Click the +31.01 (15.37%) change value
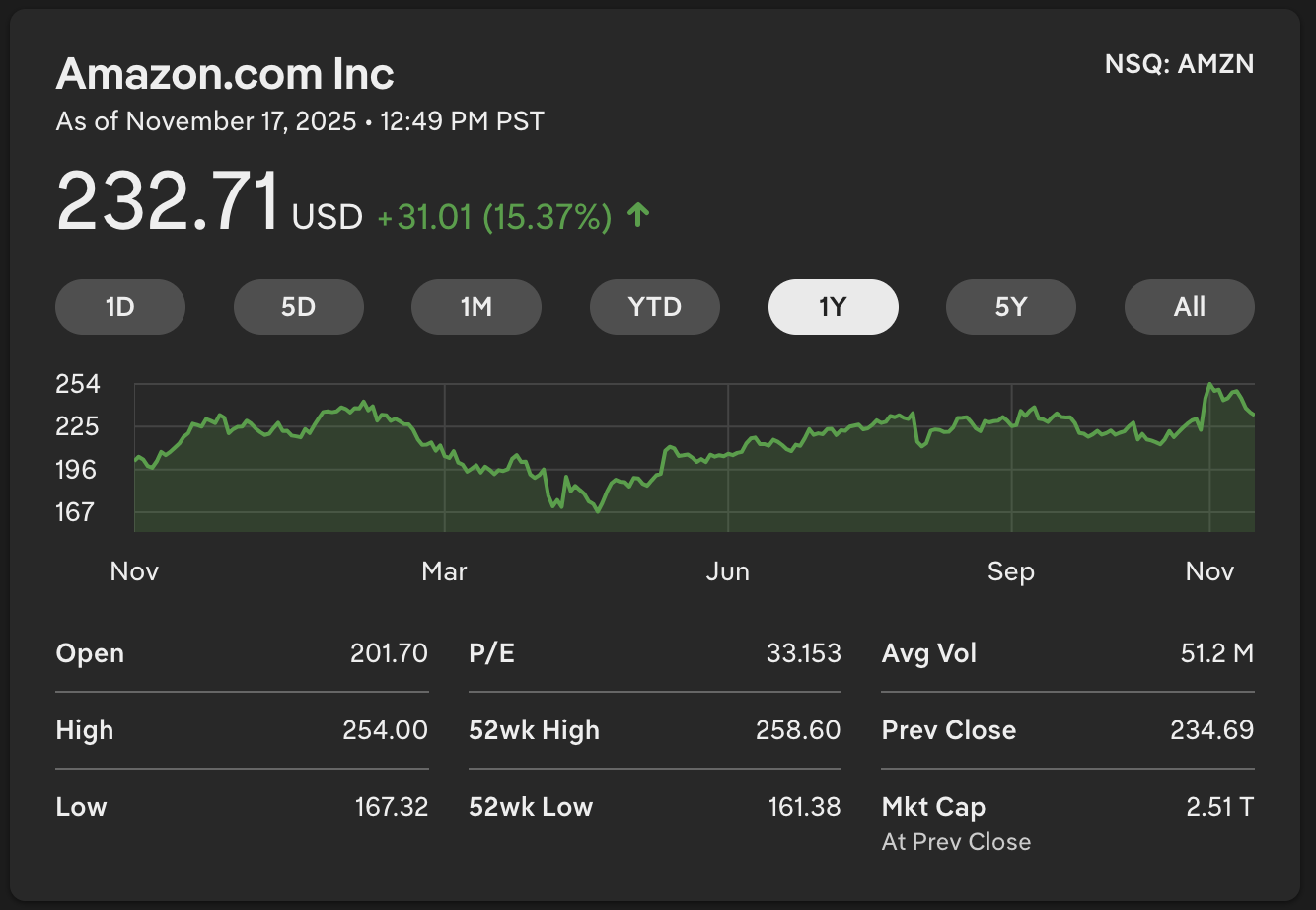The width and height of the screenshot is (1316, 910). coord(494,217)
